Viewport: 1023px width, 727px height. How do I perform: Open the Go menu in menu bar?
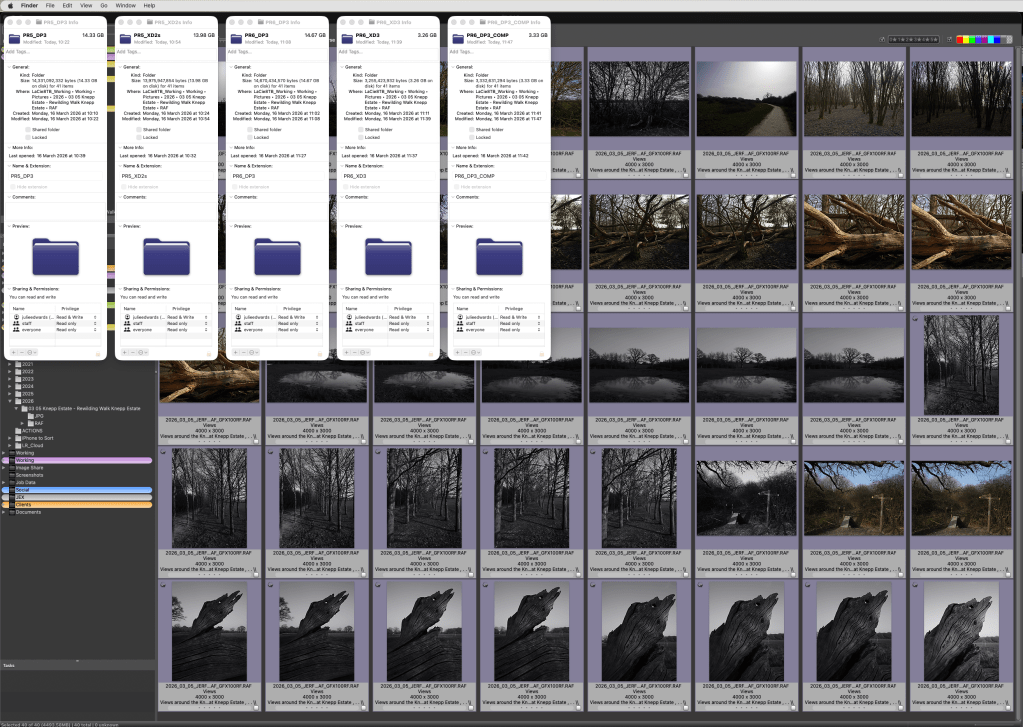tap(103, 5)
